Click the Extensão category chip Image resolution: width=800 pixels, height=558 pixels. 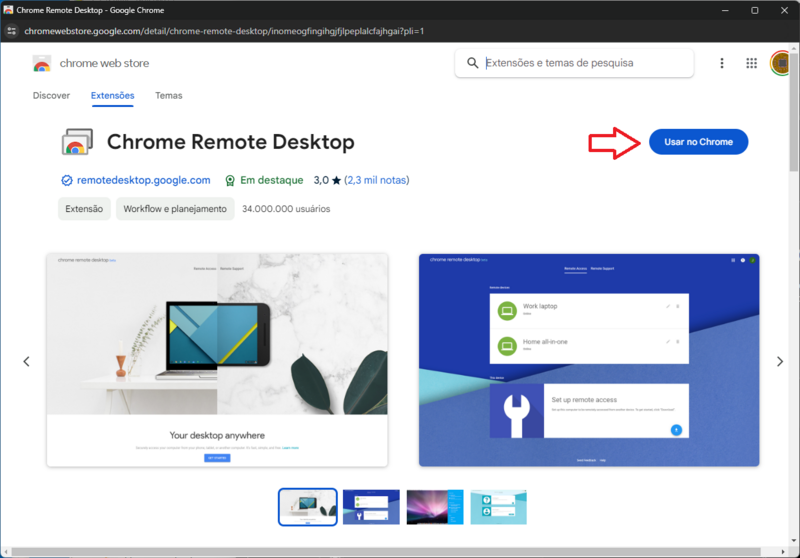tap(84, 209)
